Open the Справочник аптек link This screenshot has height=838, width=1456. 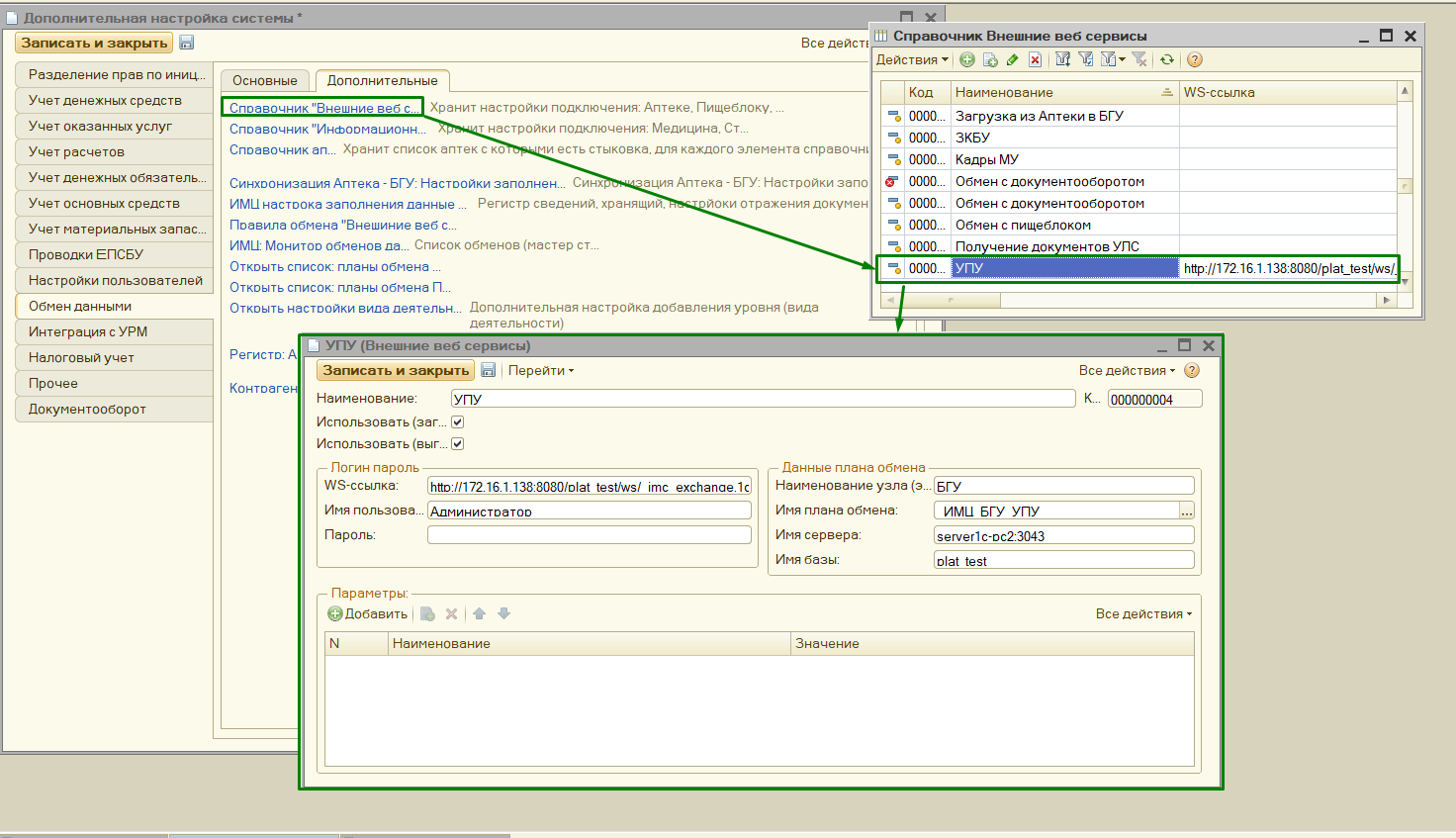click(282, 150)
